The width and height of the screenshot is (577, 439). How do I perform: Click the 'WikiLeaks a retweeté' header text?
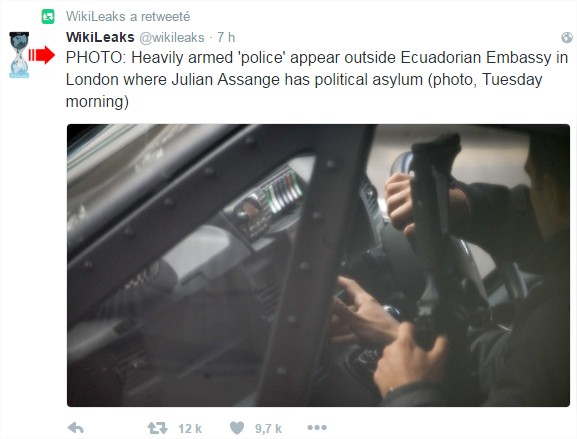point(128,17)
